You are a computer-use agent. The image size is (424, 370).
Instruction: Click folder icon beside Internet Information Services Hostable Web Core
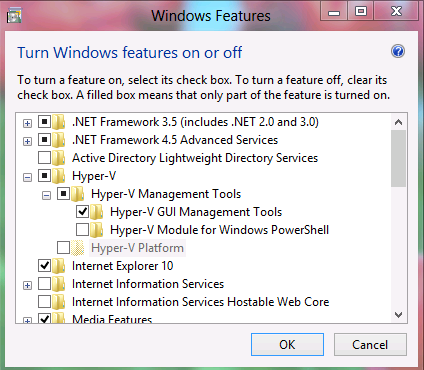[59, 302]
